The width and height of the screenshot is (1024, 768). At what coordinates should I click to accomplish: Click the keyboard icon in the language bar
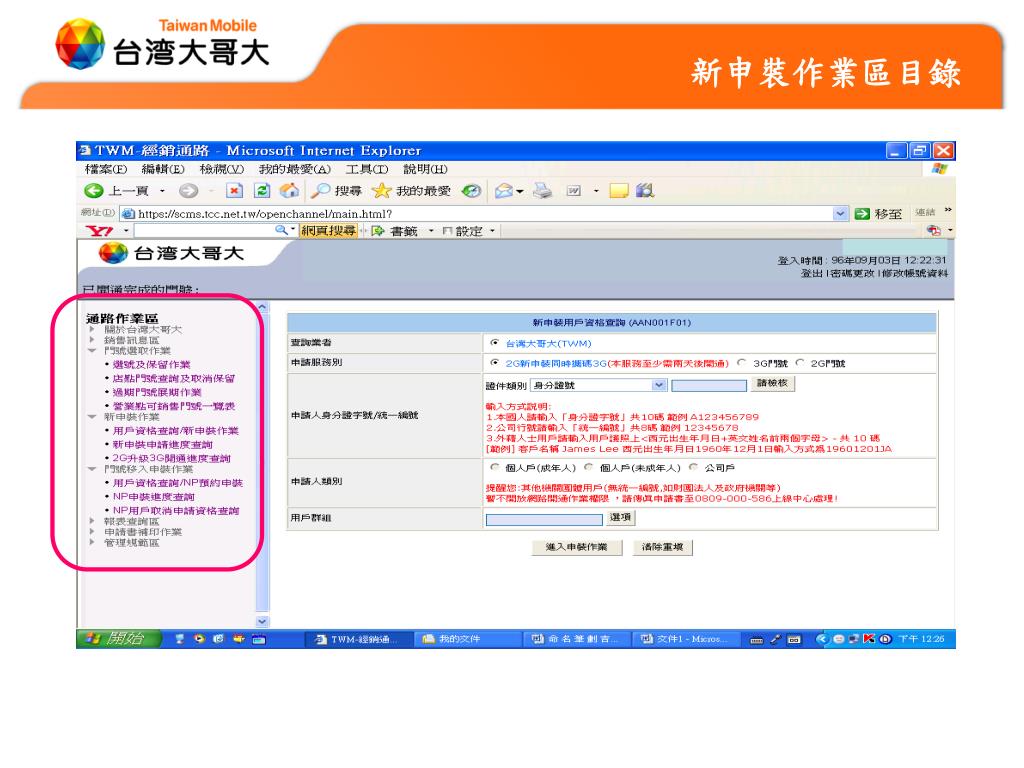click(757, 640)
